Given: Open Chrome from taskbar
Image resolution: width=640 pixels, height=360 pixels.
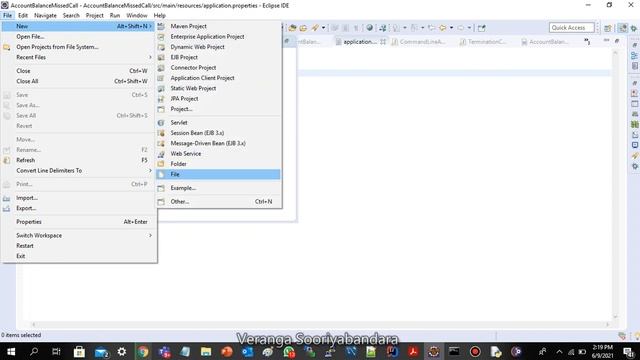Looking at the screenshot, I should 143,351.
